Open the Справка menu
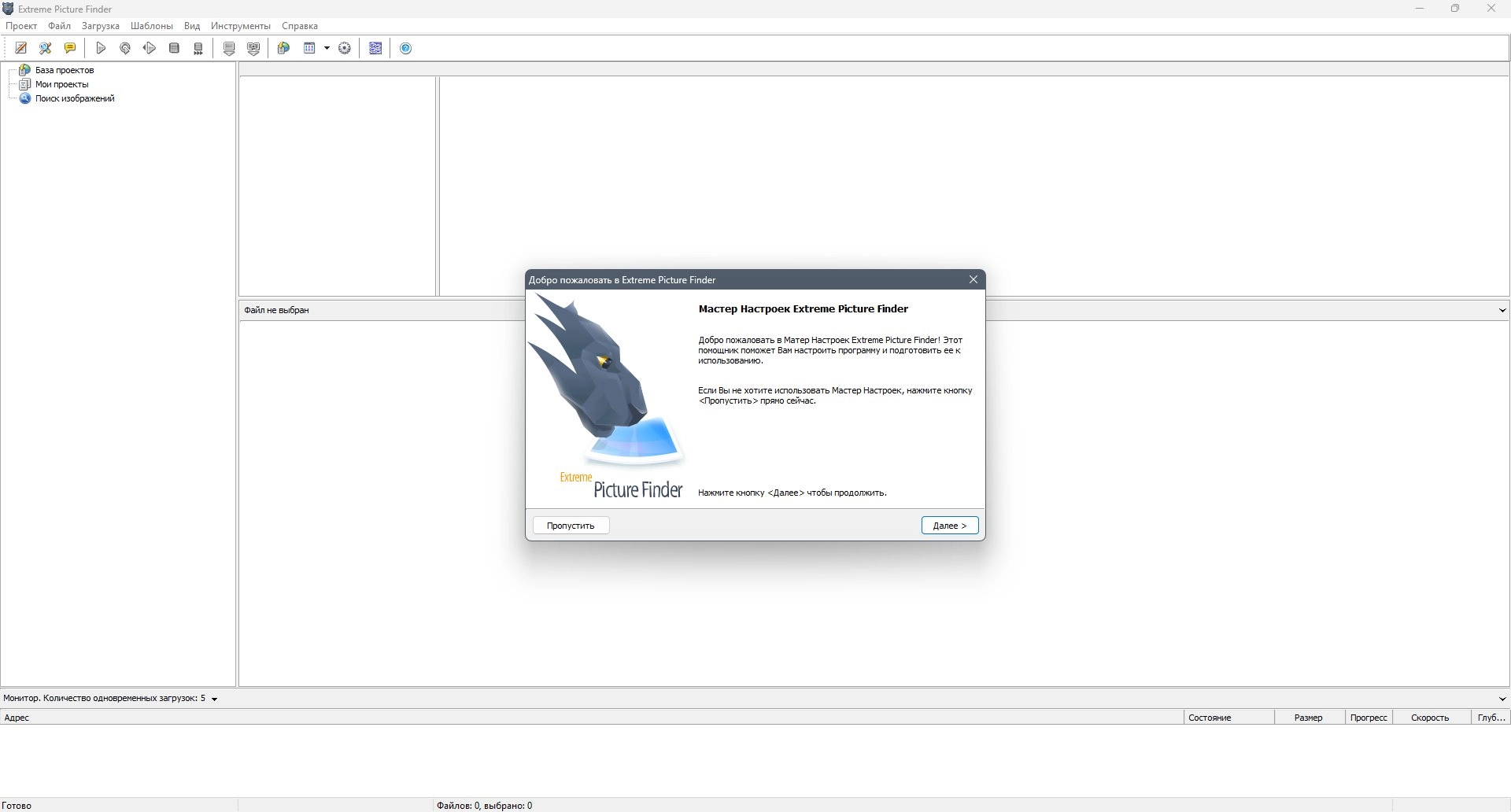The height and width of the screenshot is (812, 1511). pyautogui.click(x=300, y=26)
